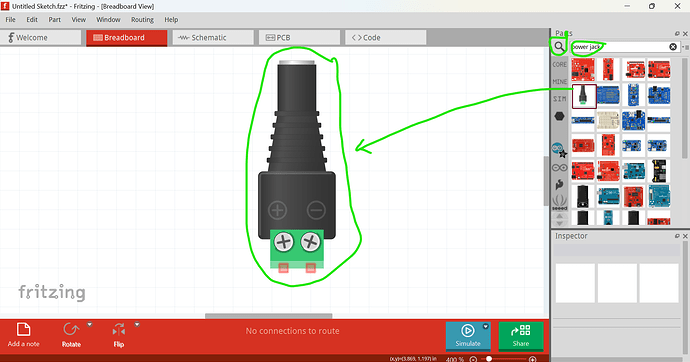Open the Routing menu
Image resolution: width=690 pixels, height=362 pixels.
(142, 20)
